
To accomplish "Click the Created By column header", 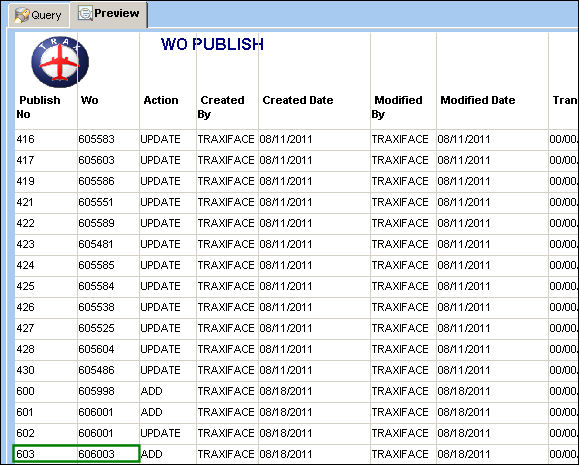I will click(221, 107).
